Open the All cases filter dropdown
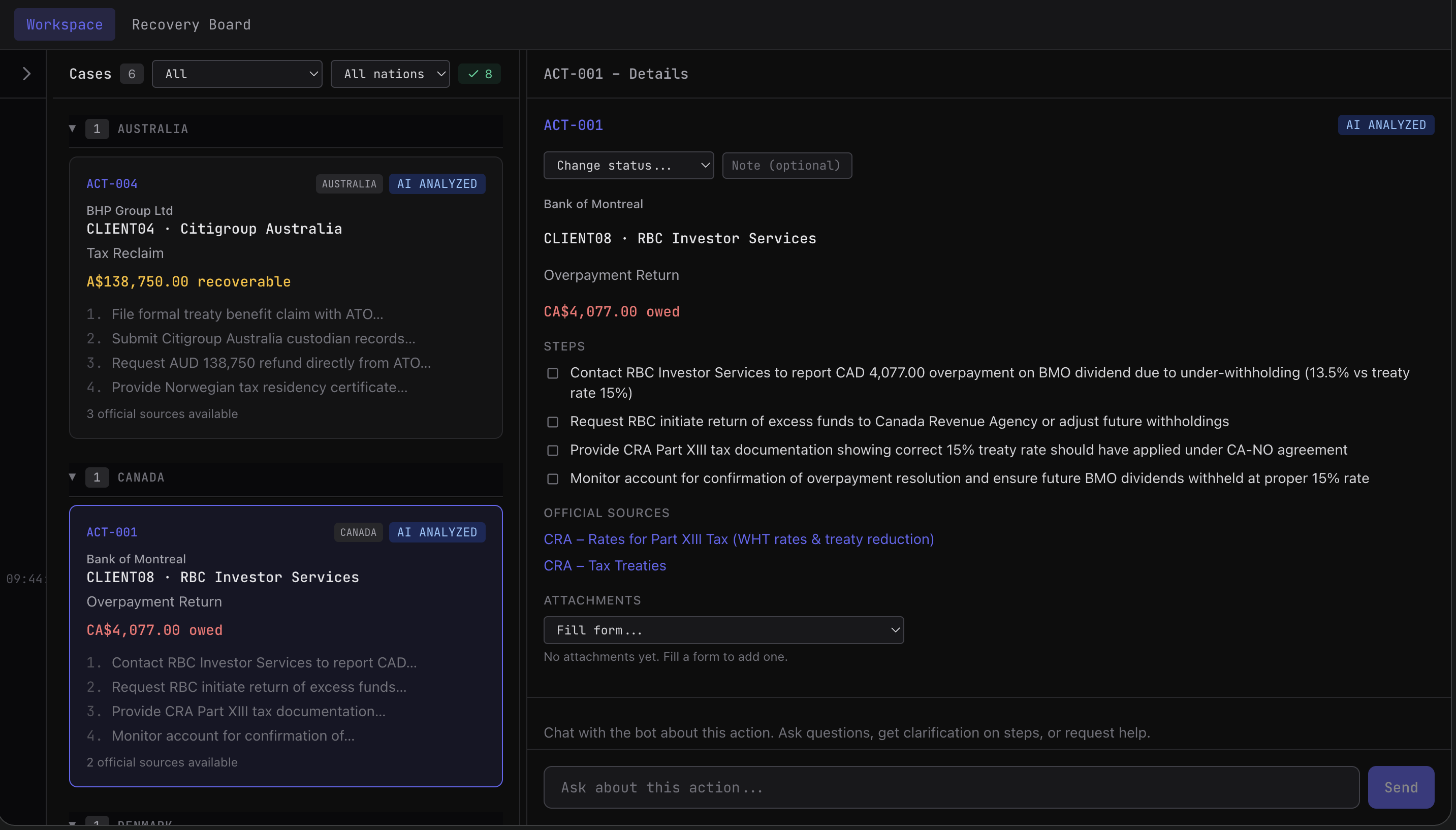This screenshot has width=1456, height=830. pos(237,74)
